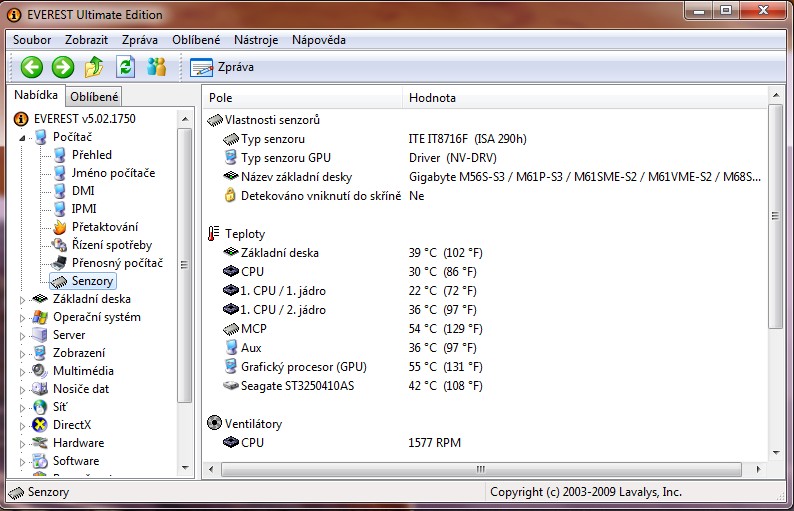Click the Vlastnosti senzorů chip icon
The image size is (794, 511).
[215, 120]
